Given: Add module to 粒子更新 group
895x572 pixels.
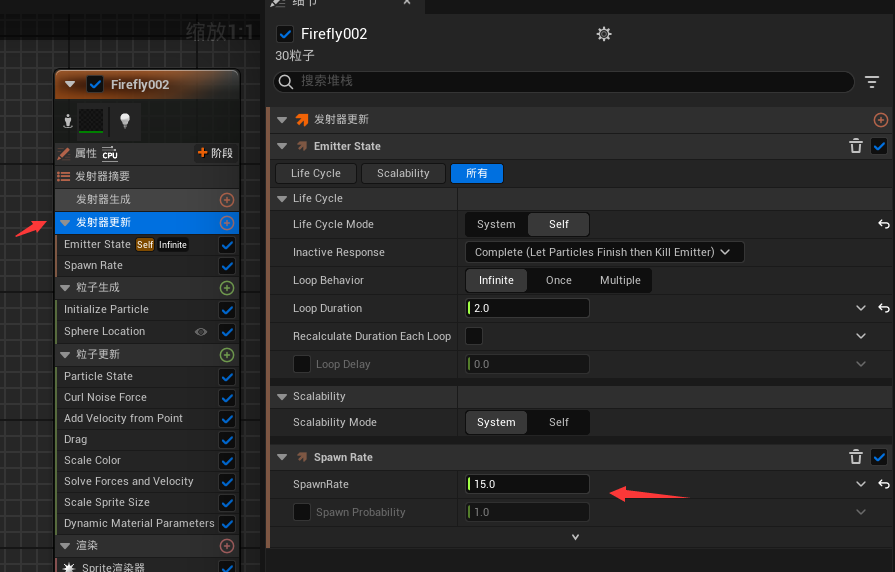Looking at the screenshot, I should pyautogui.click(x=227, y=355).
